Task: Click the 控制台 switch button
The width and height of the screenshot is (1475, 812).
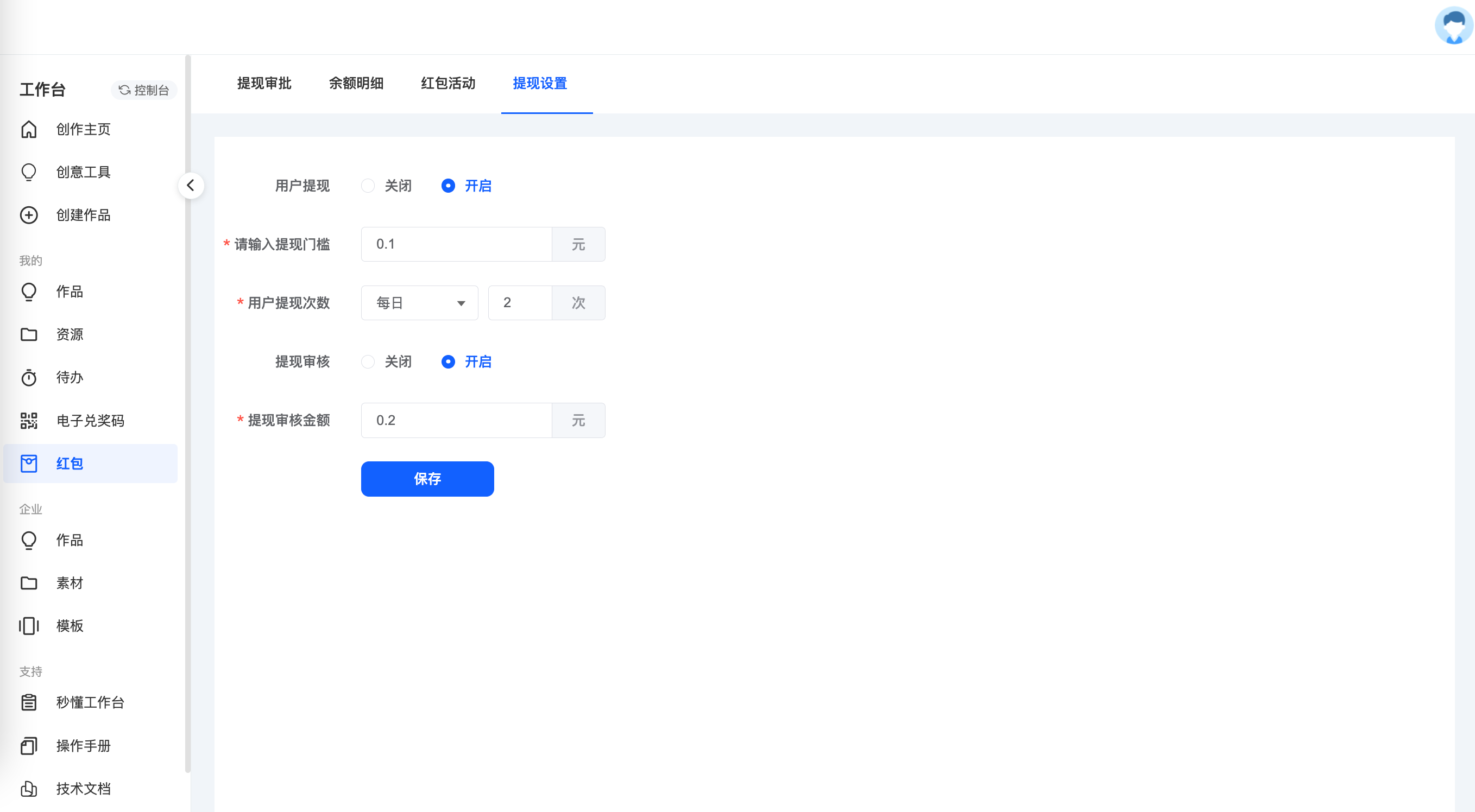Action: click(x=144, y=90)
